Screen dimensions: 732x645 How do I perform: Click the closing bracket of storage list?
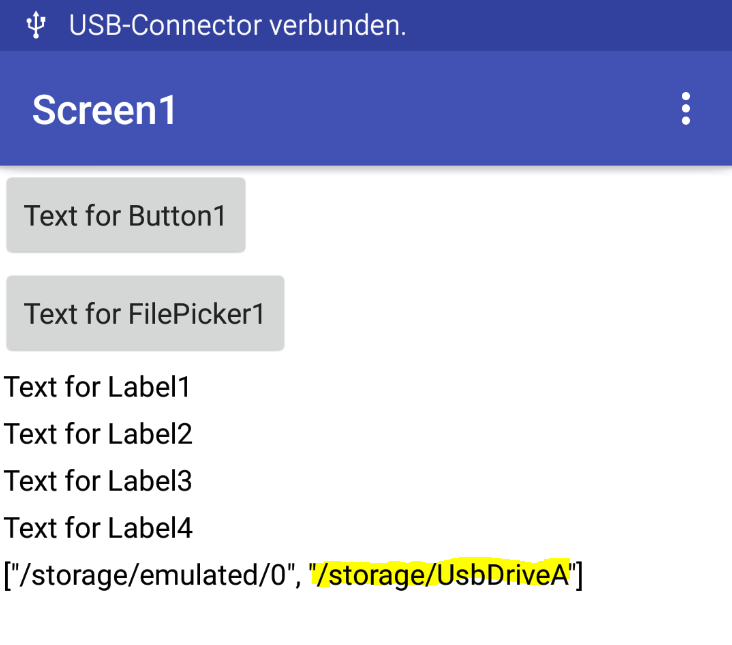coord(579,576)
